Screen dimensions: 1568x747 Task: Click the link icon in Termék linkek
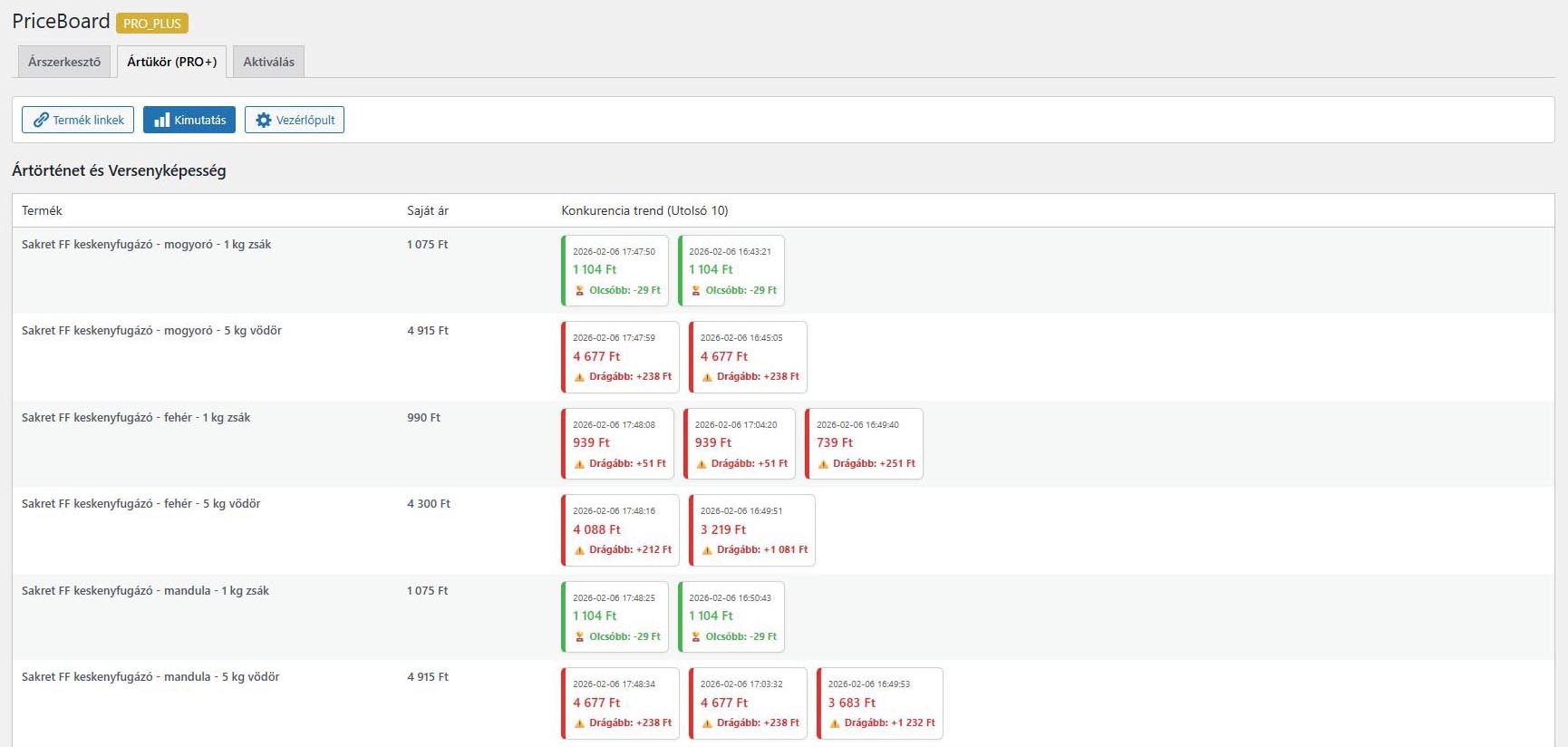[x=41, y=120]
